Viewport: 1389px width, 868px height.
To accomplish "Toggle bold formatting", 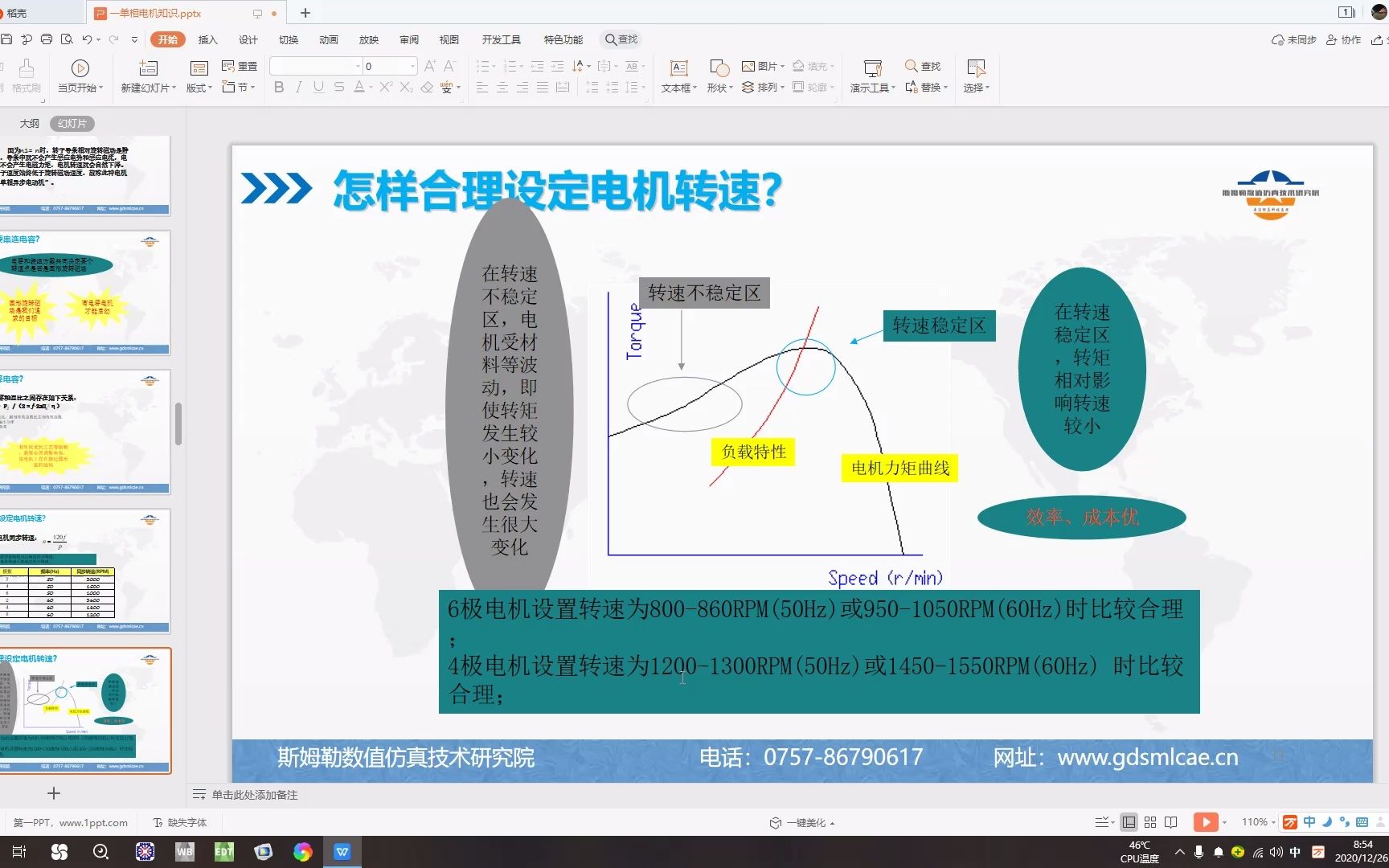I will coord(279,88).
